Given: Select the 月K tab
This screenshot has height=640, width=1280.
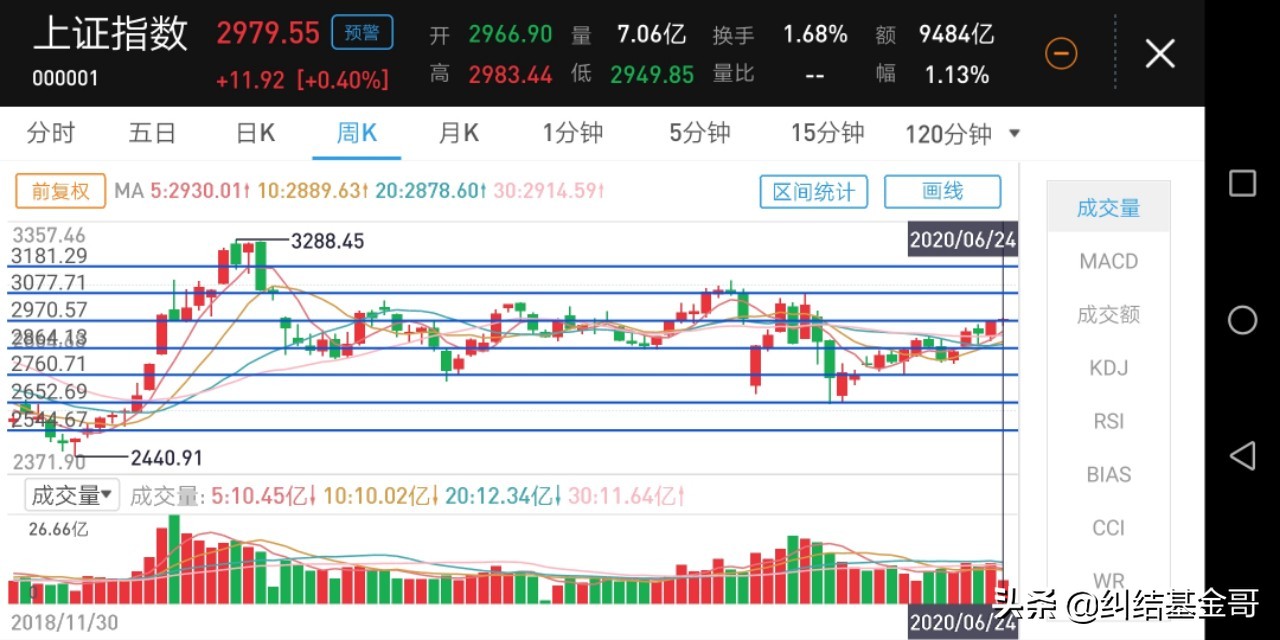Looking at the screenshot, I should (458, 133).
